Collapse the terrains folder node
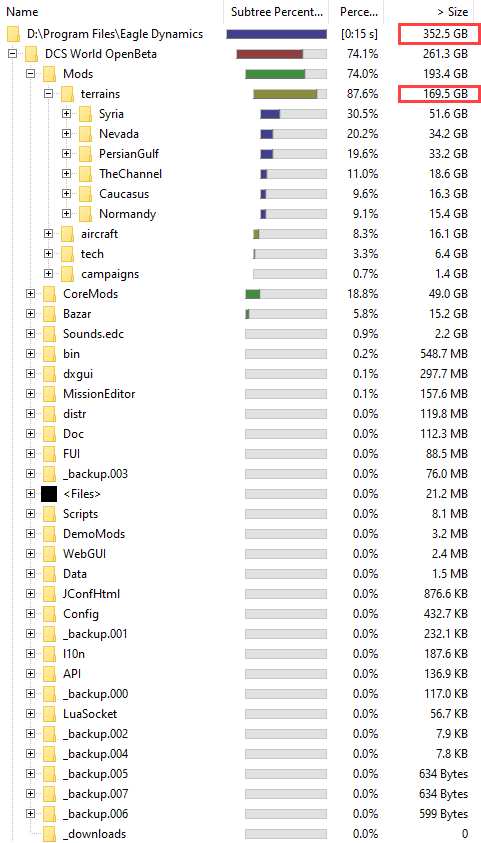 coord(49,94)
